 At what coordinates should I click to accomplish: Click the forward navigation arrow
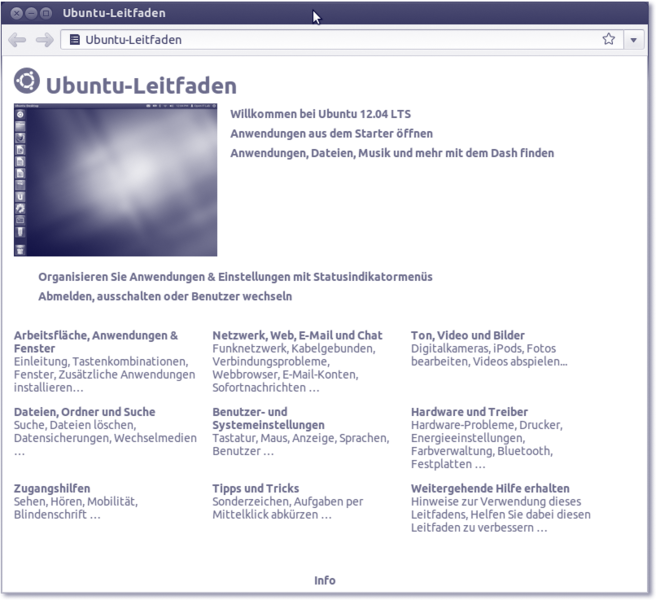(x=44, y=40)
